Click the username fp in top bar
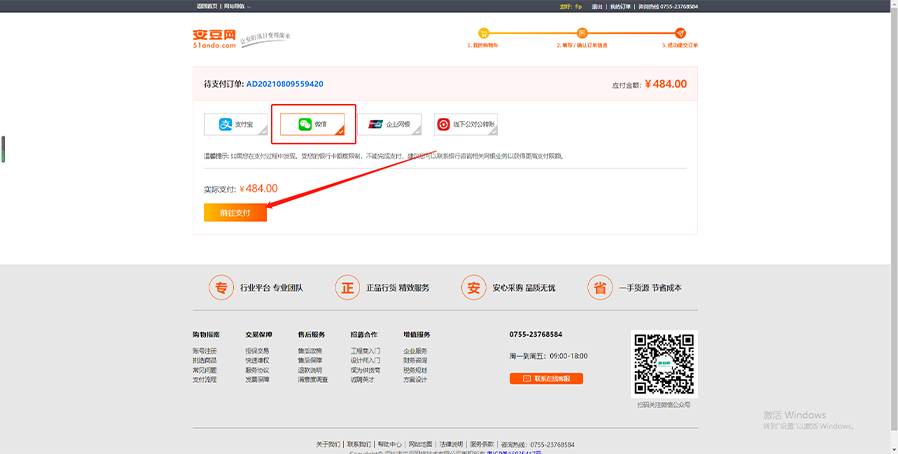Screen dimensions: 898x454 click(x=578, y=7)
